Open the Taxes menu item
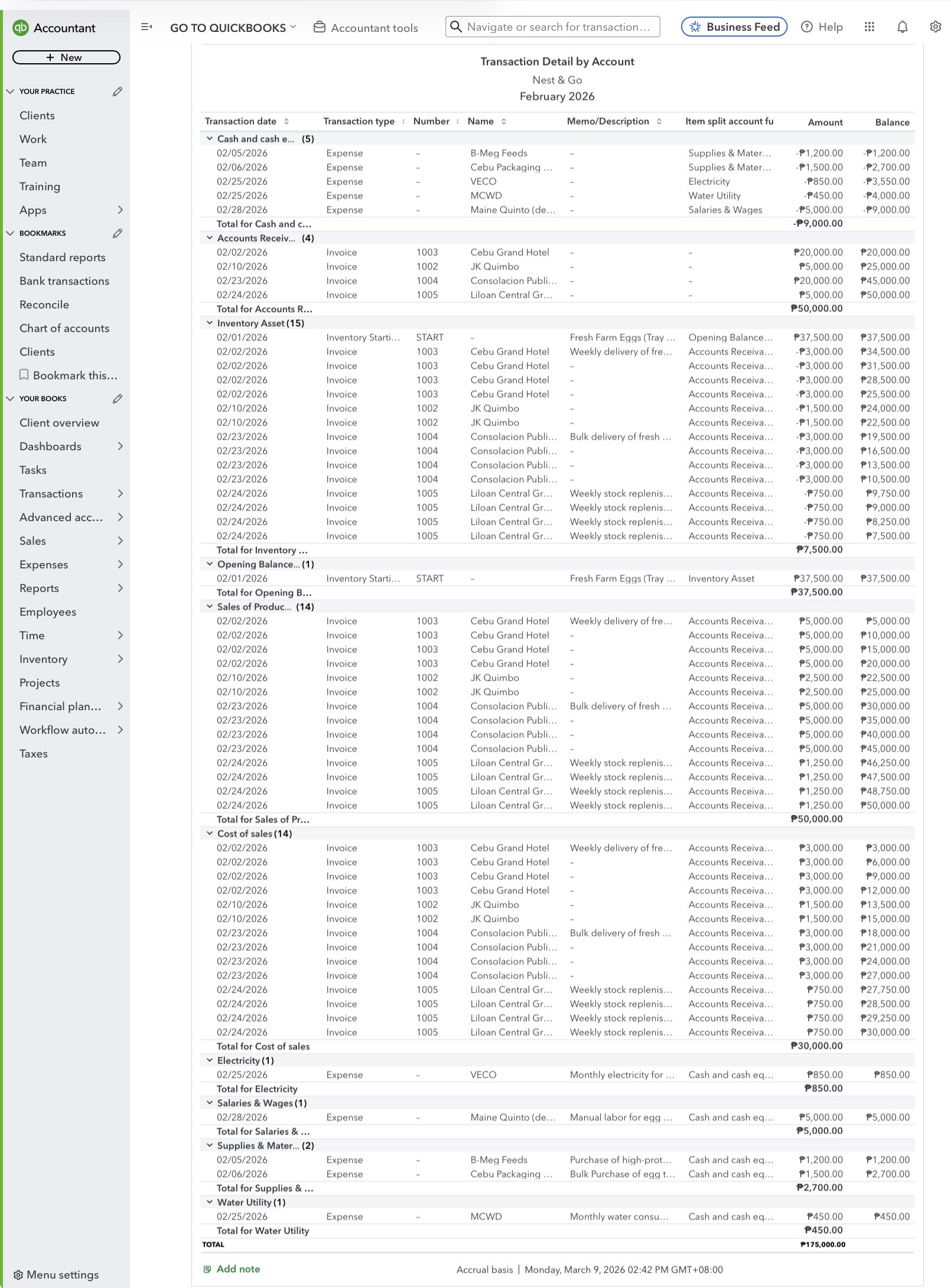 point(34,754)
